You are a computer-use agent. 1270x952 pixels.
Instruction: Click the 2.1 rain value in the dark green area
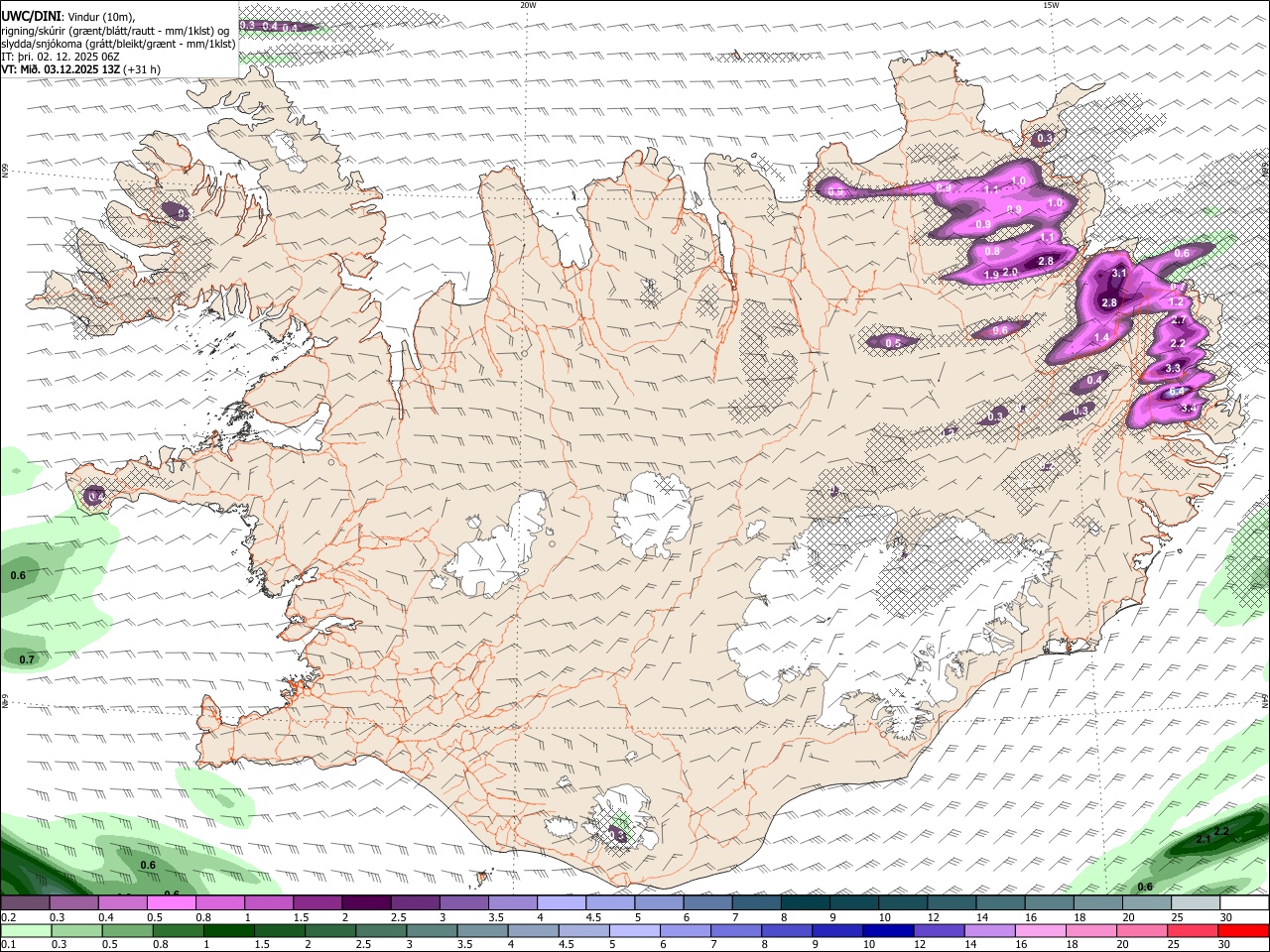[1203, 839]
